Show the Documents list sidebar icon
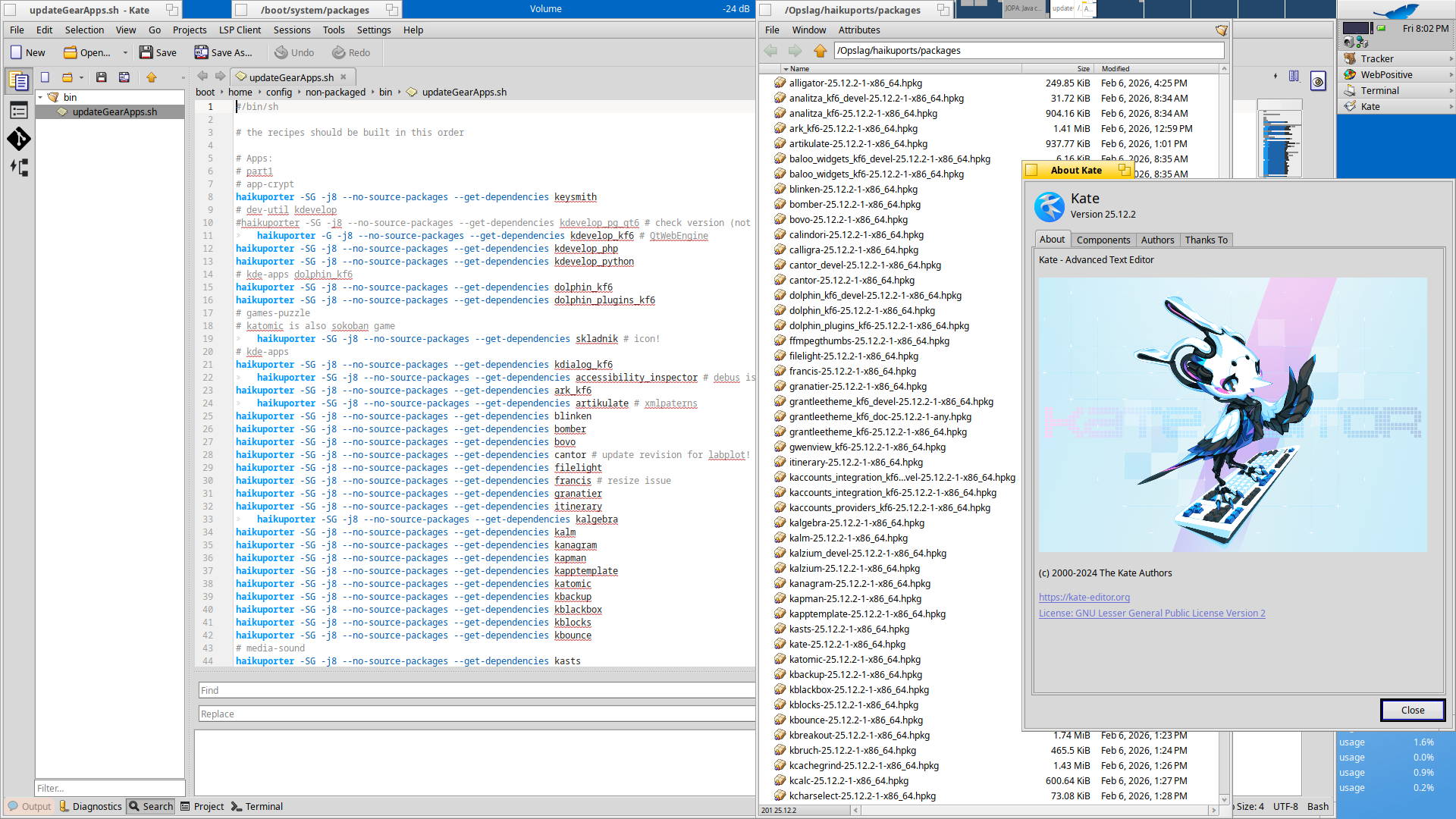Screen dimensions: 1456x819 (x=19, y=80)
